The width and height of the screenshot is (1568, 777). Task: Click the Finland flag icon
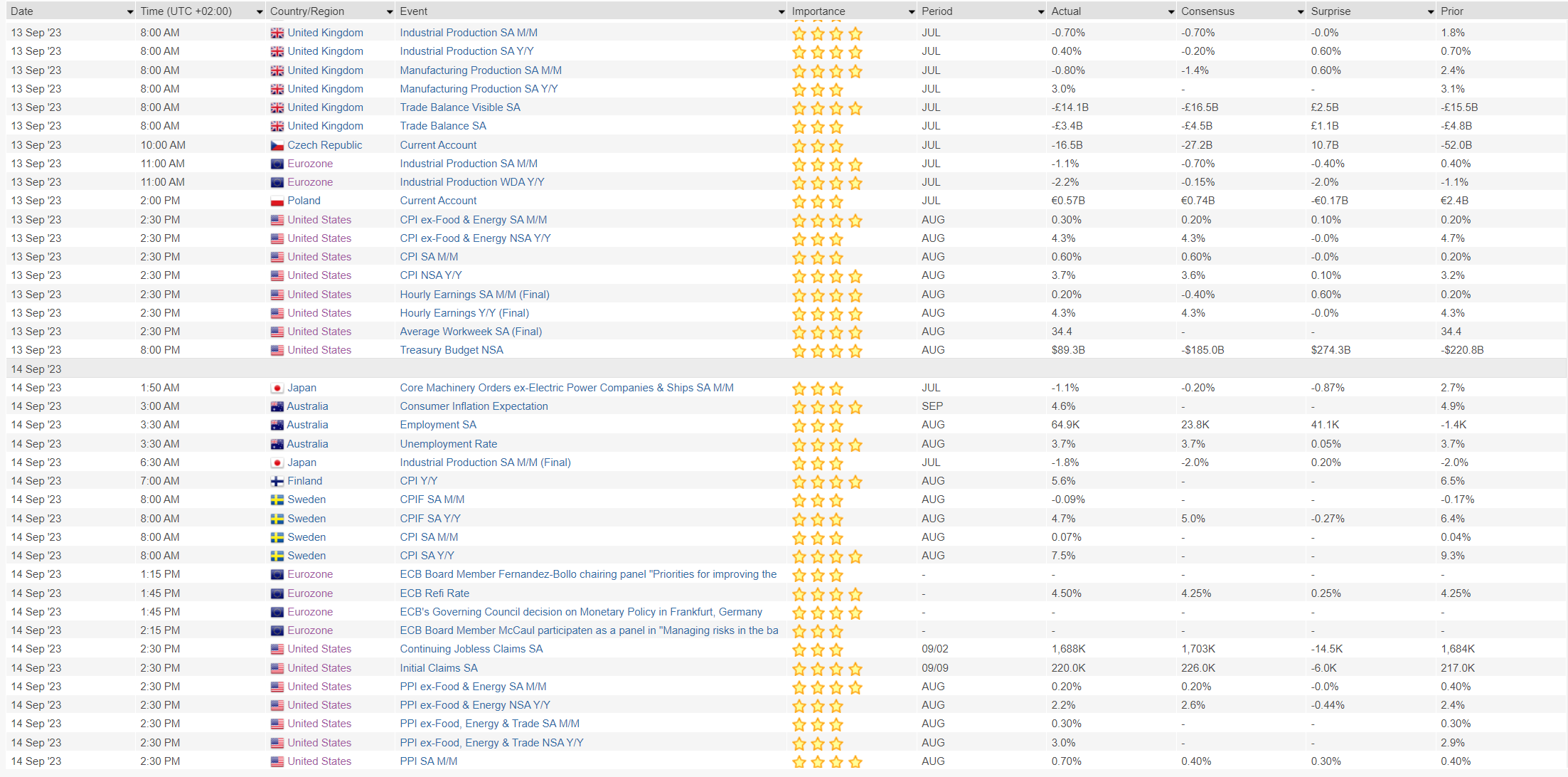(x=277, y=482)
